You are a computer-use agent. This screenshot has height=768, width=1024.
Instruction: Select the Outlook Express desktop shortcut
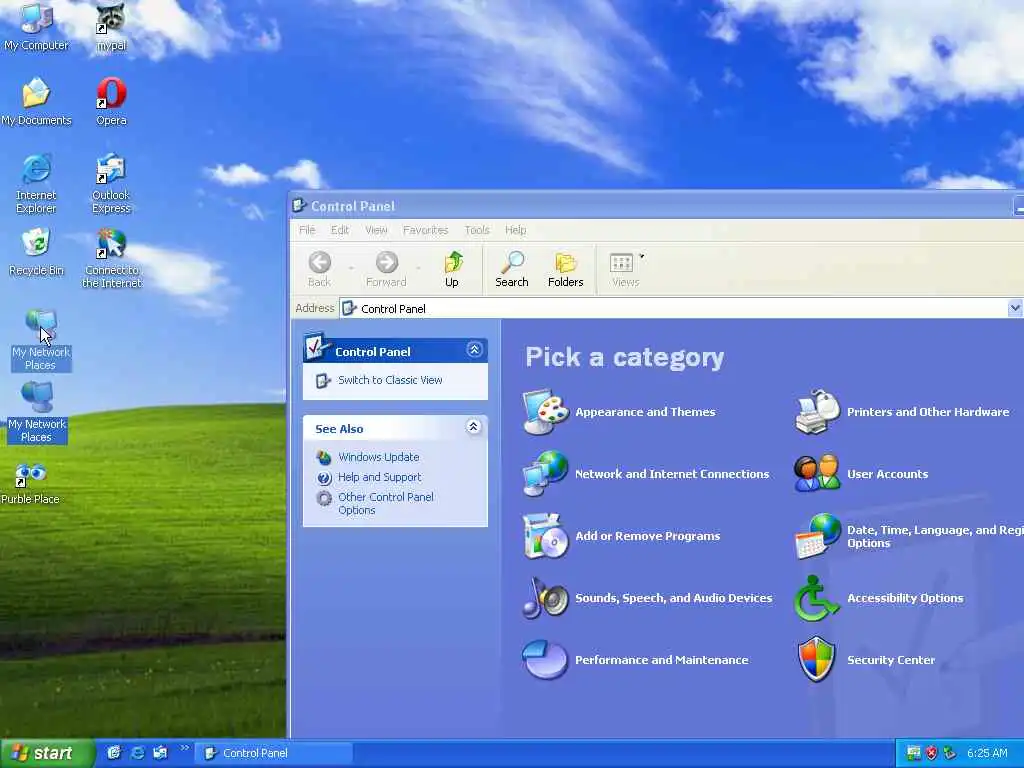pos(112,183)
